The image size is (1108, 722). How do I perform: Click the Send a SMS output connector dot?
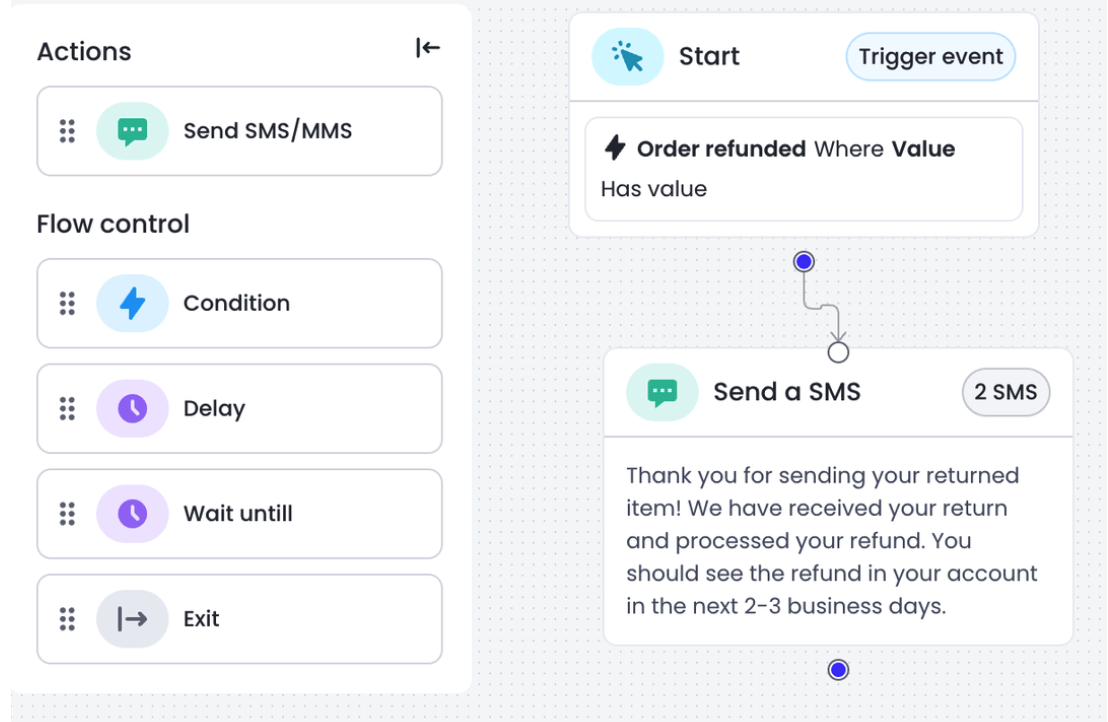(838, 670)
